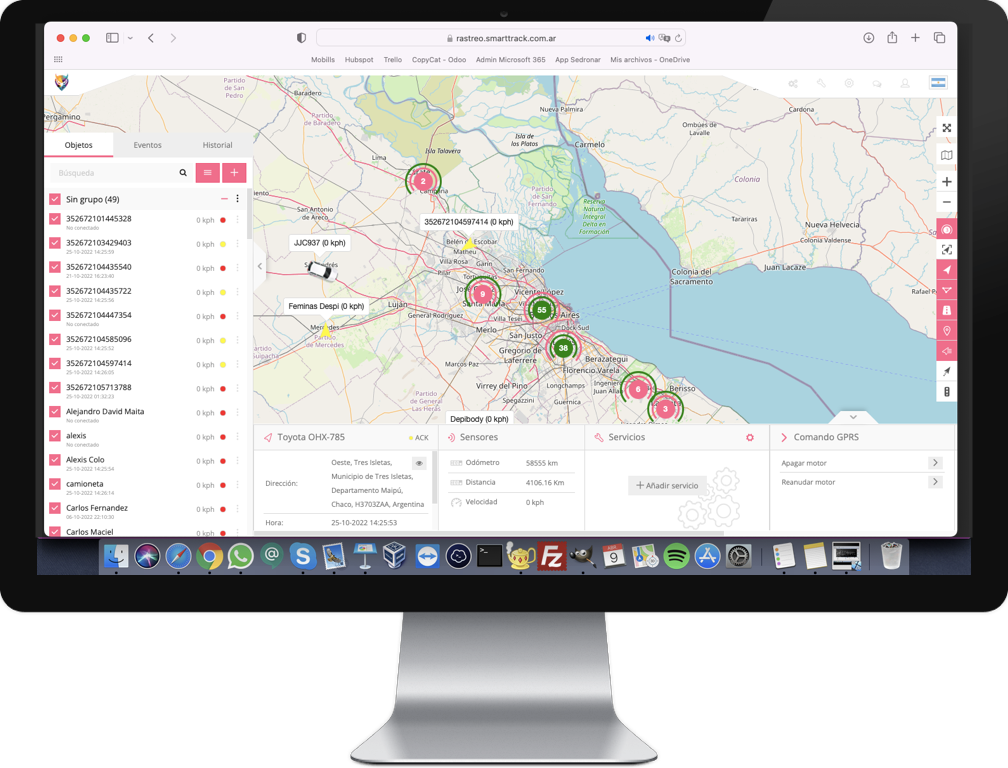The width and height of the screenshot is (1008, 768).
Task: Open the three-dot menu beside Sin grupo
Action: [237, 198]
